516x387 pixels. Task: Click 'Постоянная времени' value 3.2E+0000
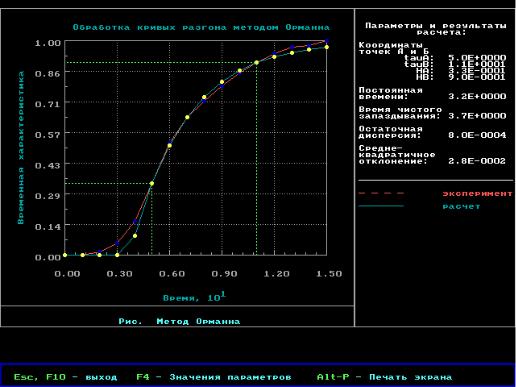pos(477,96)
